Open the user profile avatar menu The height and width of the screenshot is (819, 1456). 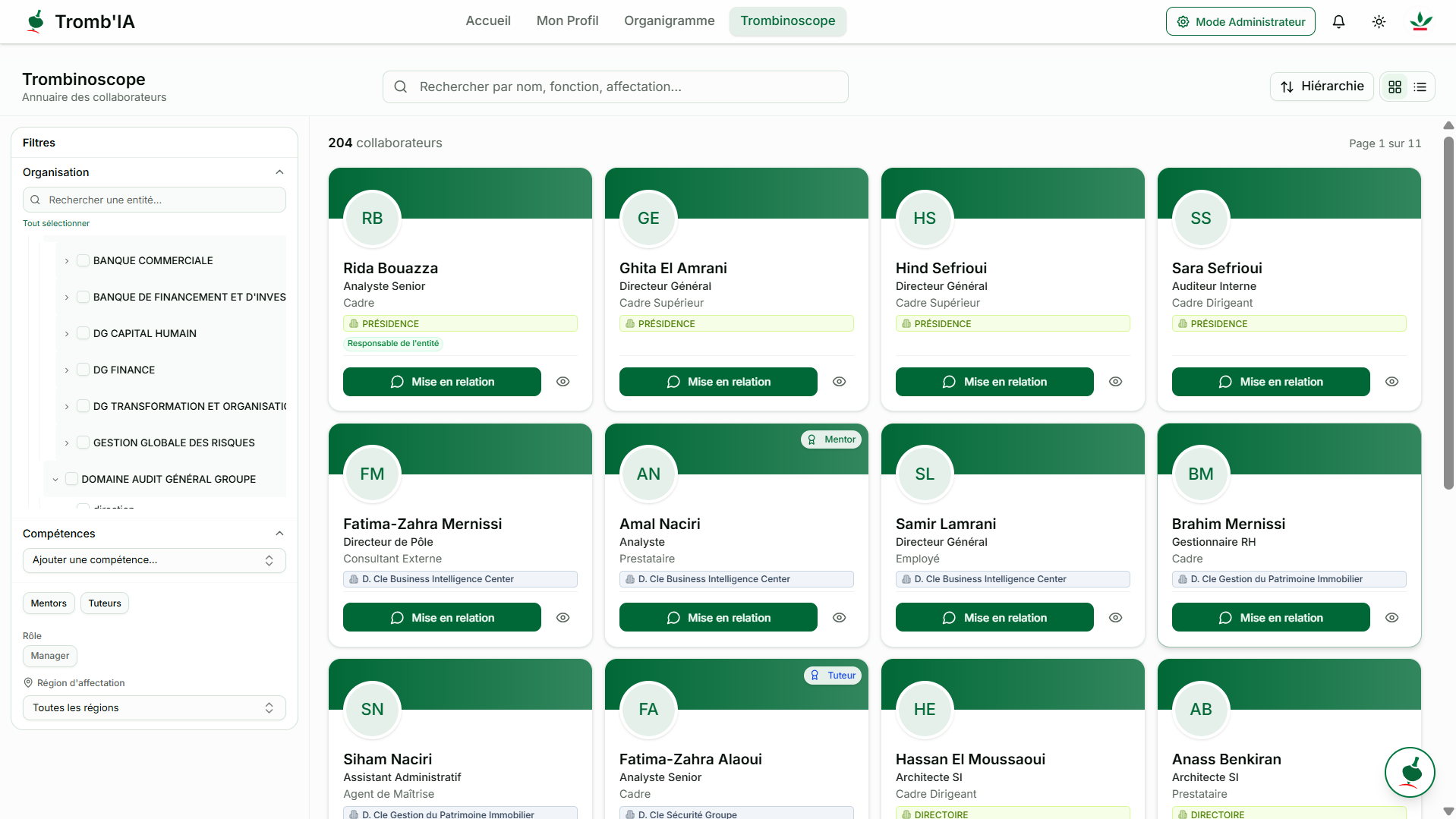click(x=1420, y=22)
